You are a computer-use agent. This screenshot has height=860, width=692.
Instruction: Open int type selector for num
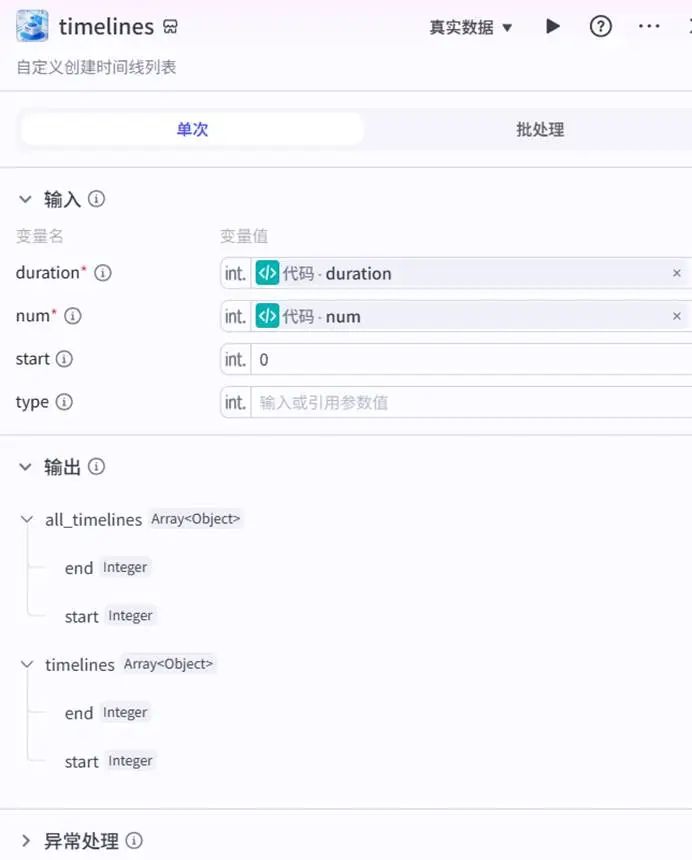(235, 316)
